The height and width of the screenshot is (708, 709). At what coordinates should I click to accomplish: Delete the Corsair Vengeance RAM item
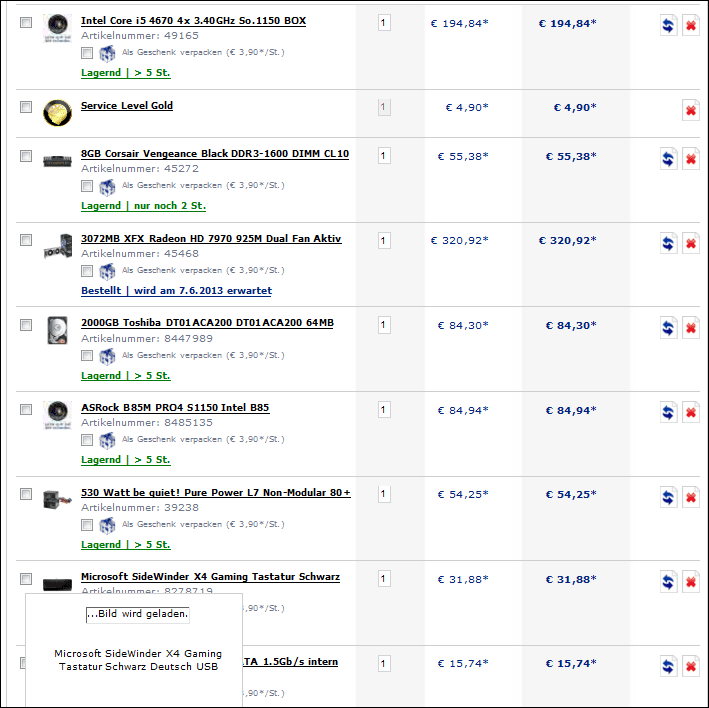(x=690, y=158)
